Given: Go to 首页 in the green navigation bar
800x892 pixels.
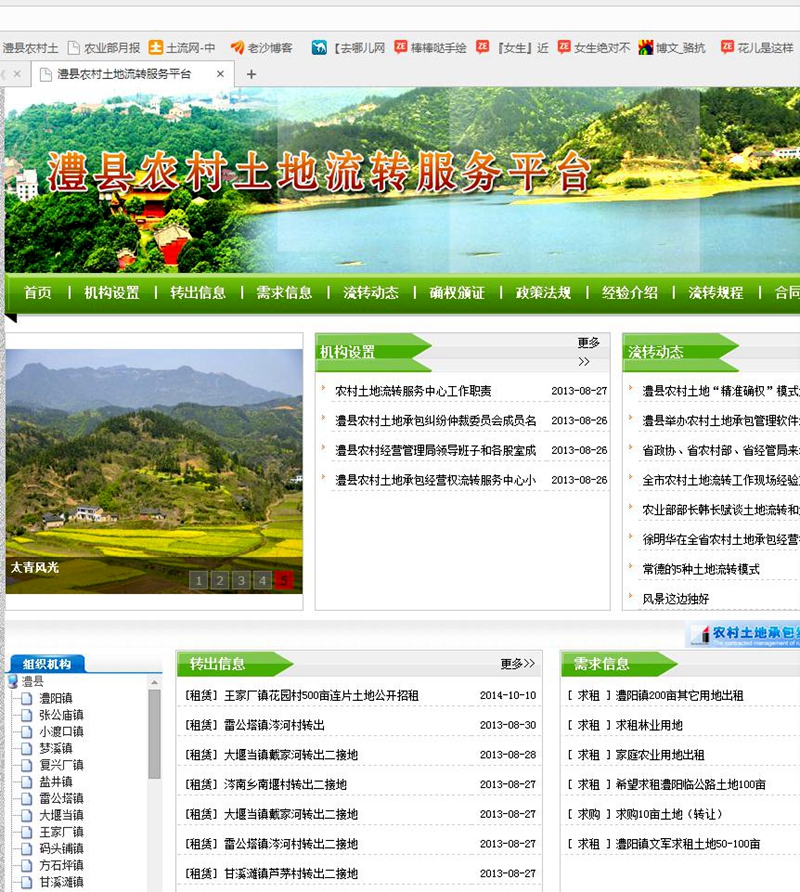Looking at the screenshot, I should (x=38, y=292).
